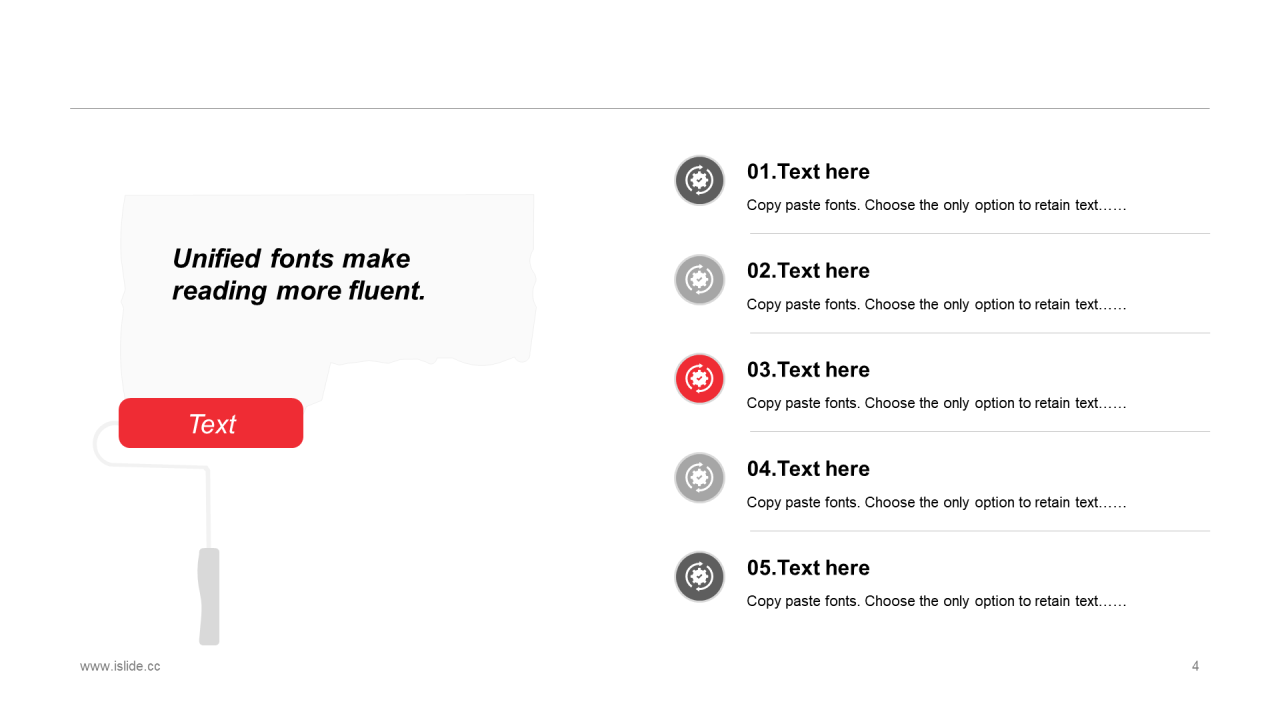The image size is (1280, 720).
Task: Click description text under 02.Text here
Action: (936, 305)
